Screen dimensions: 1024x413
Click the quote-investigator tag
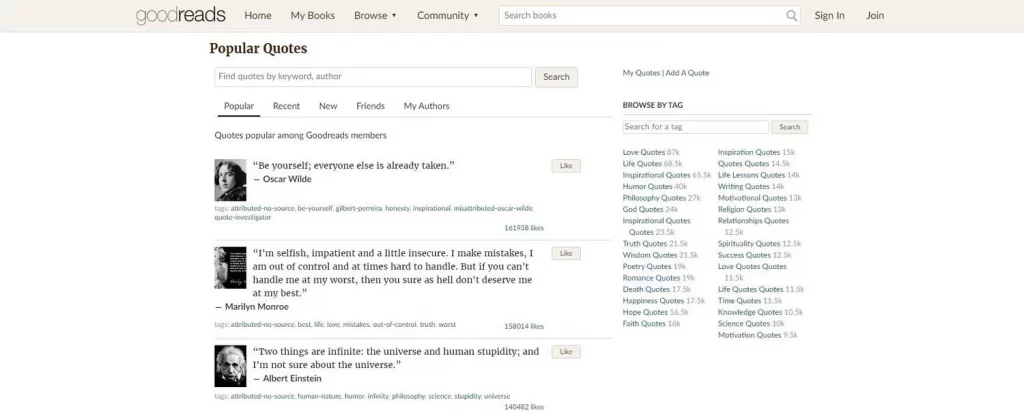(x=243, y=218)
